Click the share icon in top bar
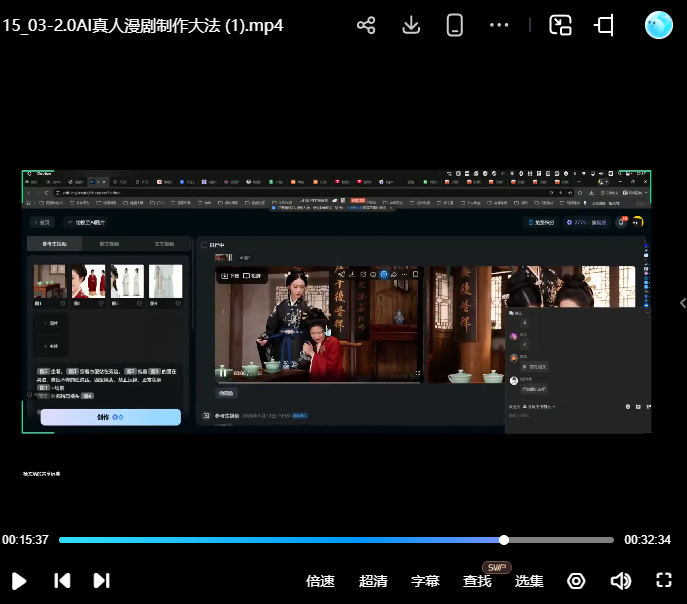Viewport: 687px width, 604px height. click(x=366, y=25)
